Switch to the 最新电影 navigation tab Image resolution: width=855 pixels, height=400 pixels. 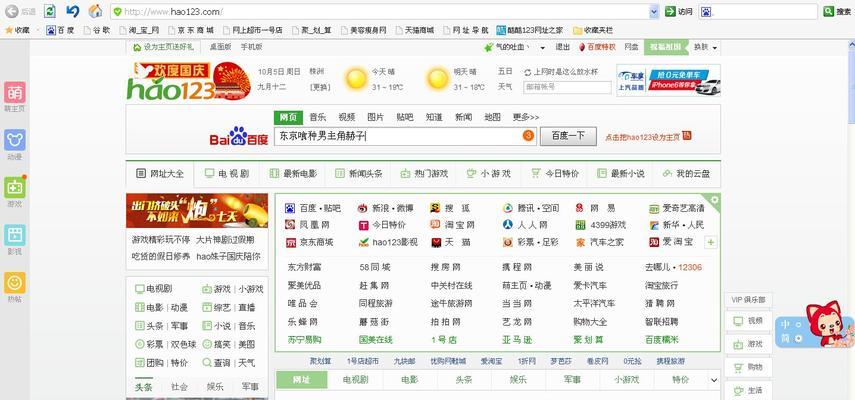pos(293,174)
